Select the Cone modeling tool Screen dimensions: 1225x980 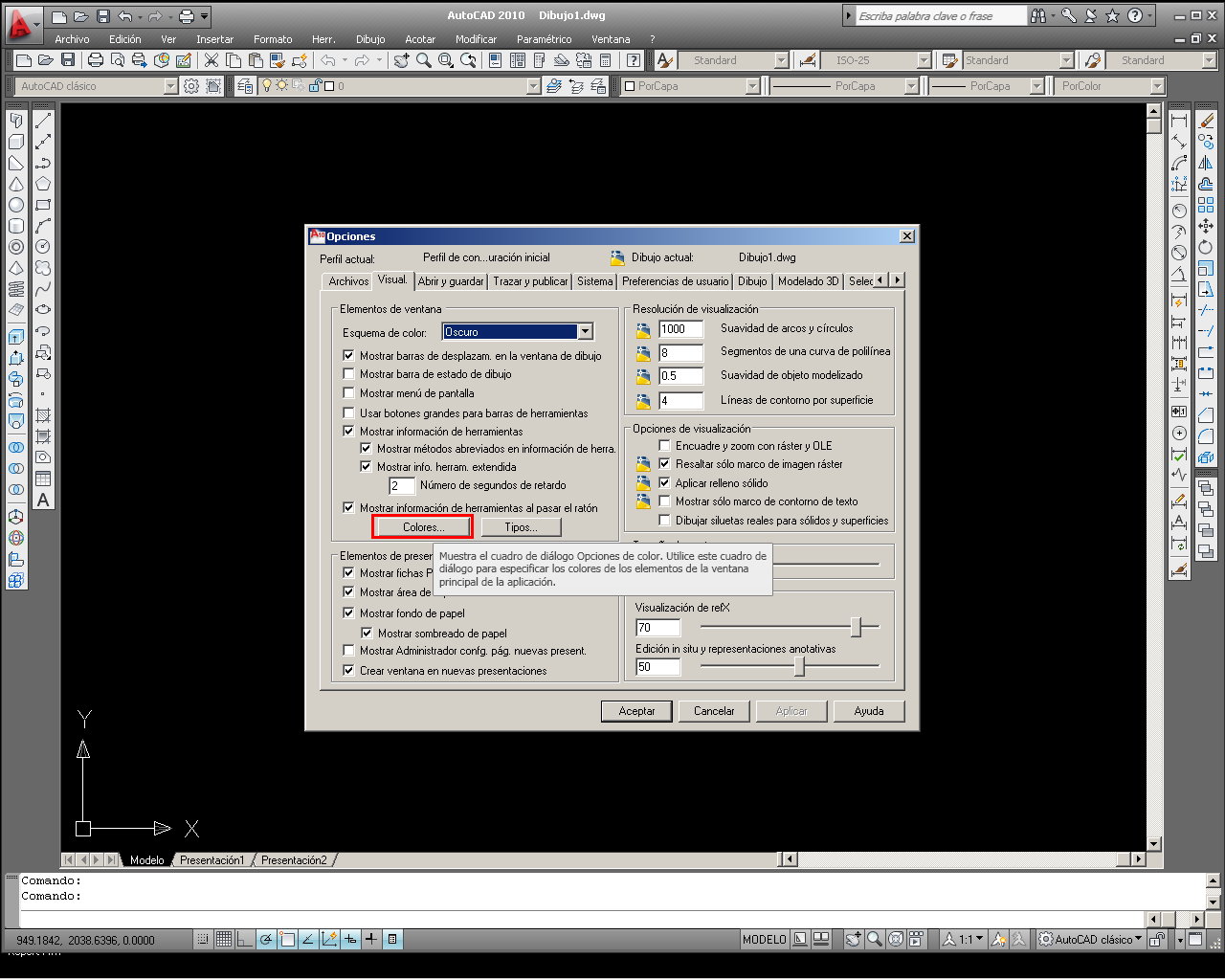click(16, 184)
